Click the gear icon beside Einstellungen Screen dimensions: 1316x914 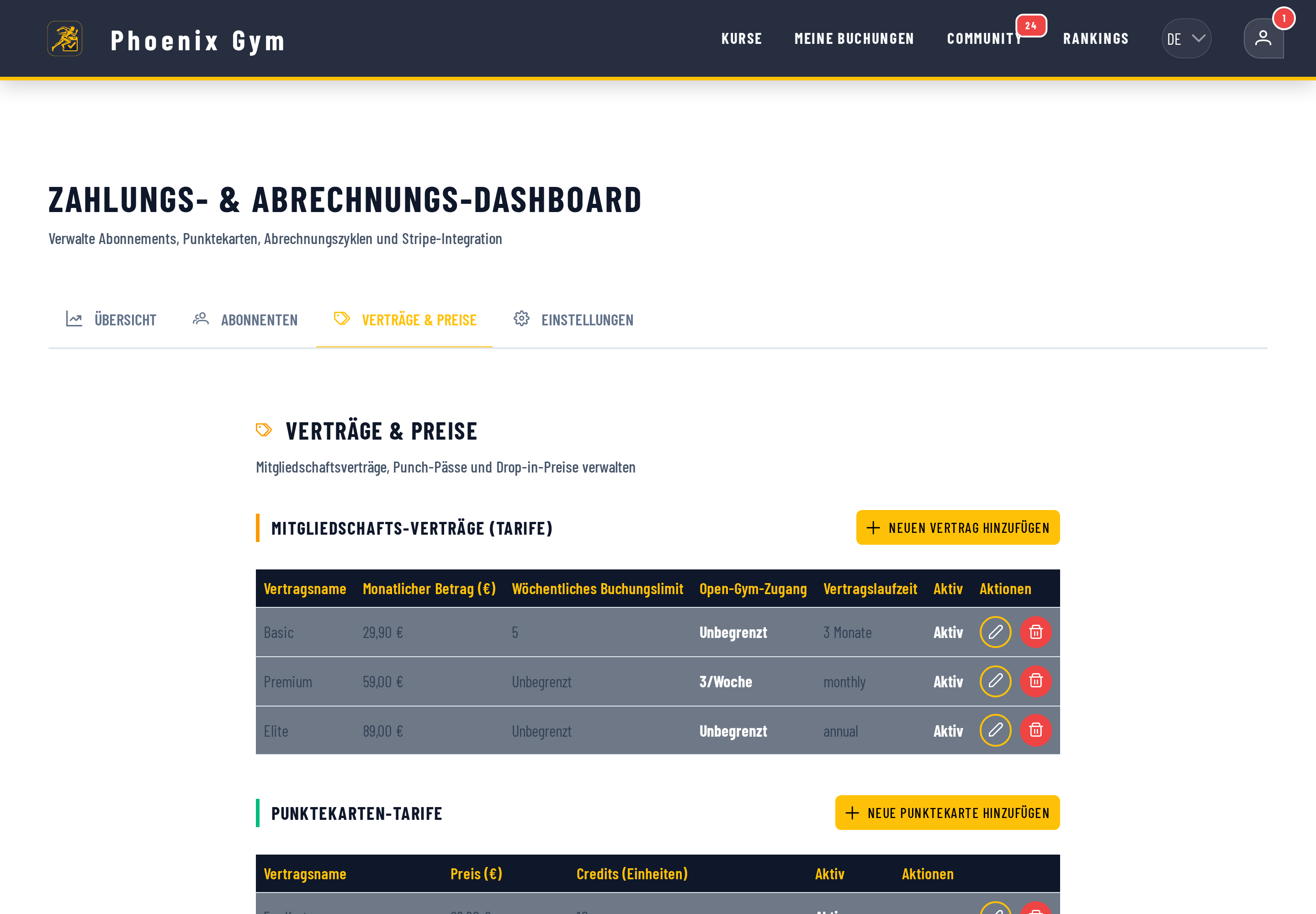[521, 319]
